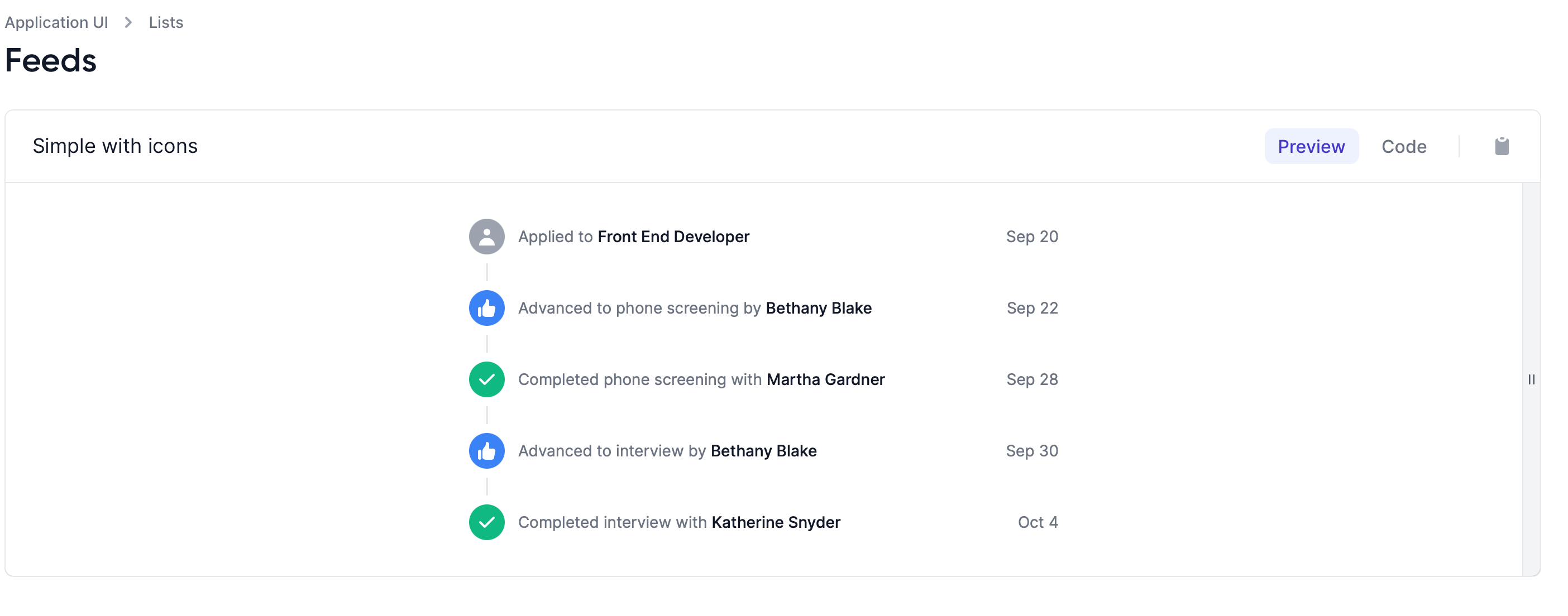Click the thumbs-up icon next to Sep 22
Screen dimensions: 1568x616
coord(486,309)
